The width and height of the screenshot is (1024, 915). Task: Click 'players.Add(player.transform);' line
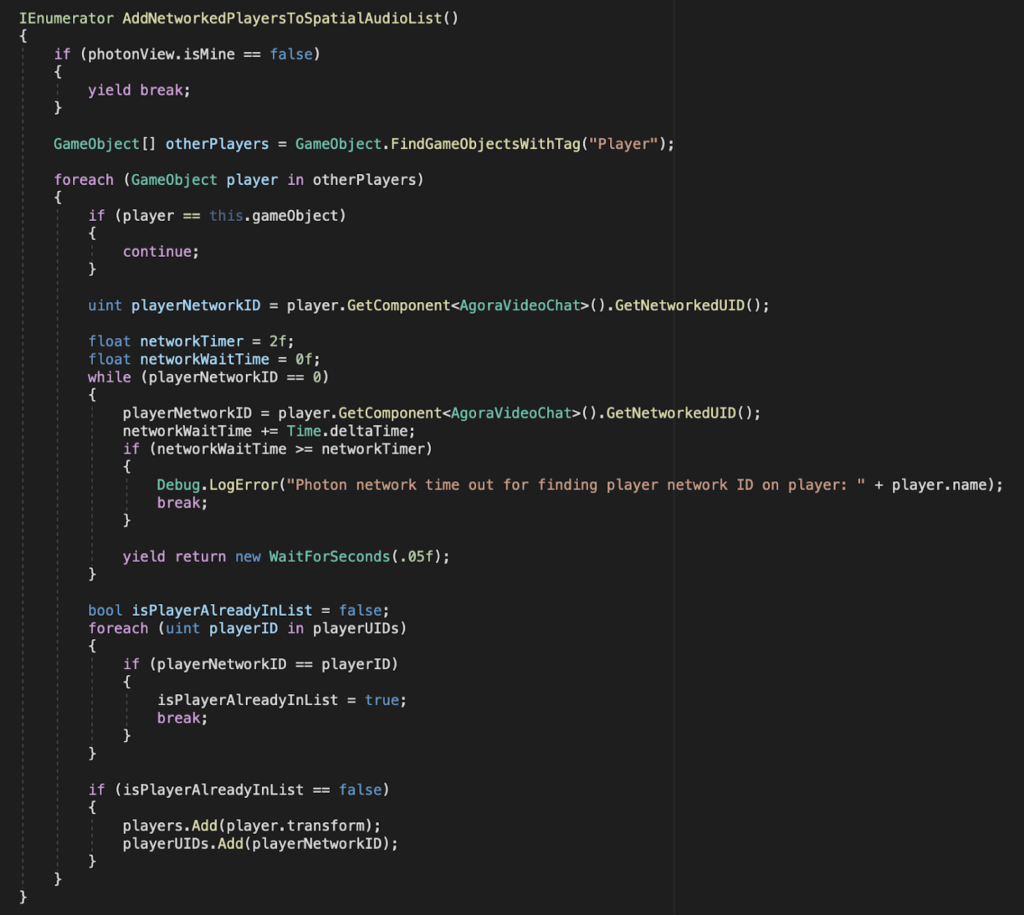[x=252, y=826]
